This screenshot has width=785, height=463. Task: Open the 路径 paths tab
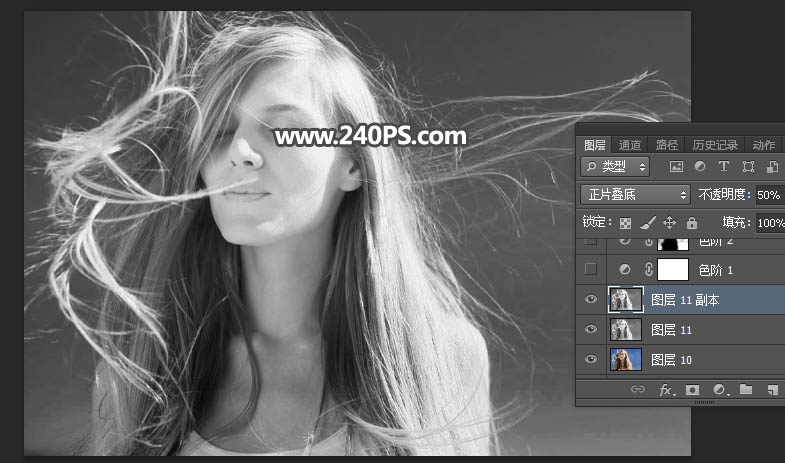click(x=666, y=145)
